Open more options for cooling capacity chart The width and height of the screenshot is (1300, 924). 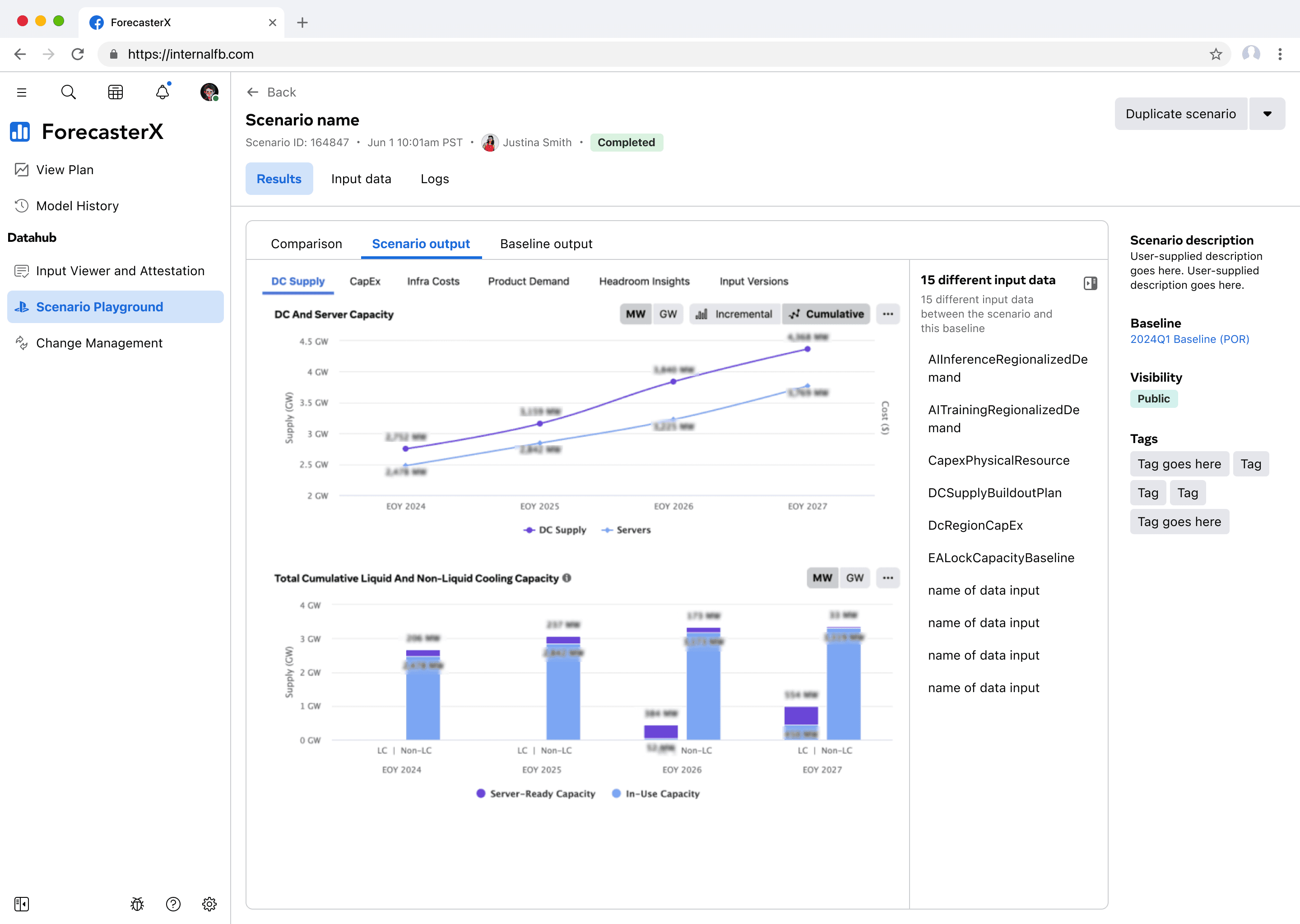tap(887, 578)
